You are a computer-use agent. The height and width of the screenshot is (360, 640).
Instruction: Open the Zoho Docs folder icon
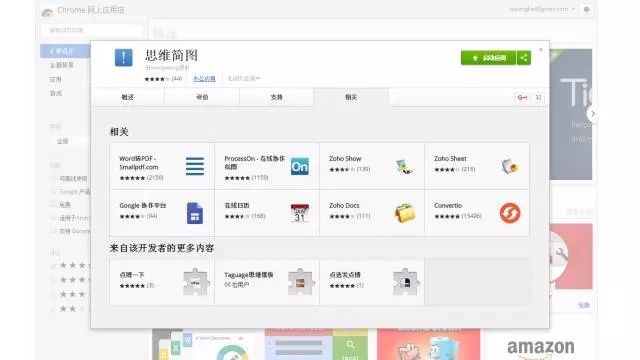404,213
